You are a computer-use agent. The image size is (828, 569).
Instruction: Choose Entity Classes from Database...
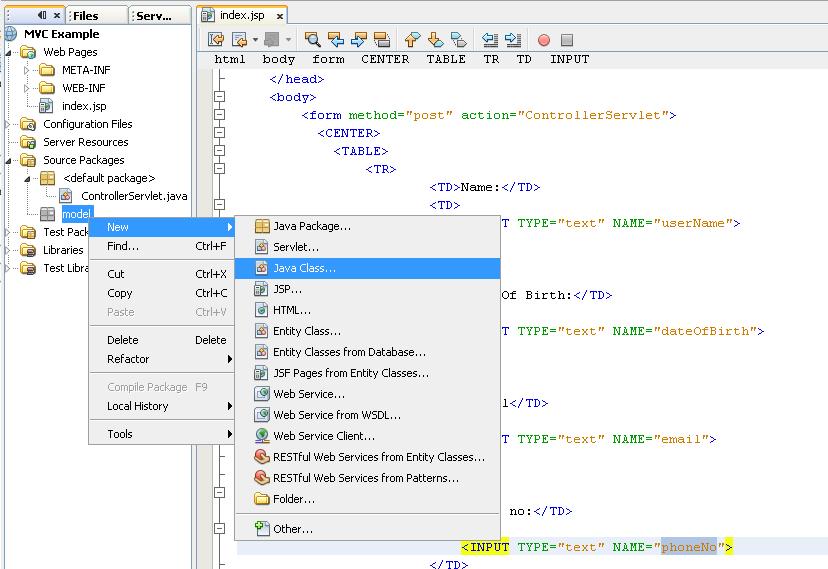tap(368, 352)
